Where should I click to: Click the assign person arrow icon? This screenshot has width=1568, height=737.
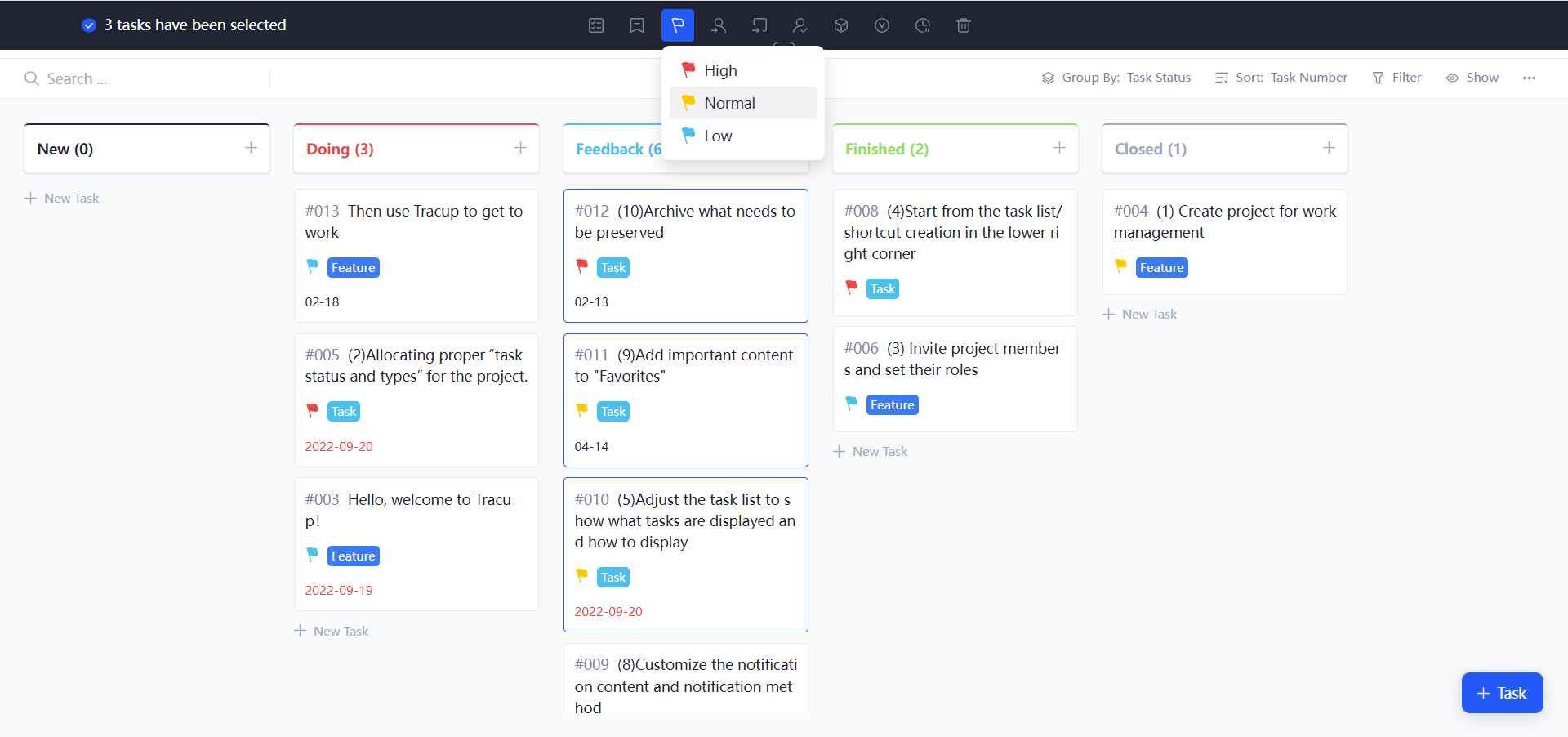pos(719,25)
